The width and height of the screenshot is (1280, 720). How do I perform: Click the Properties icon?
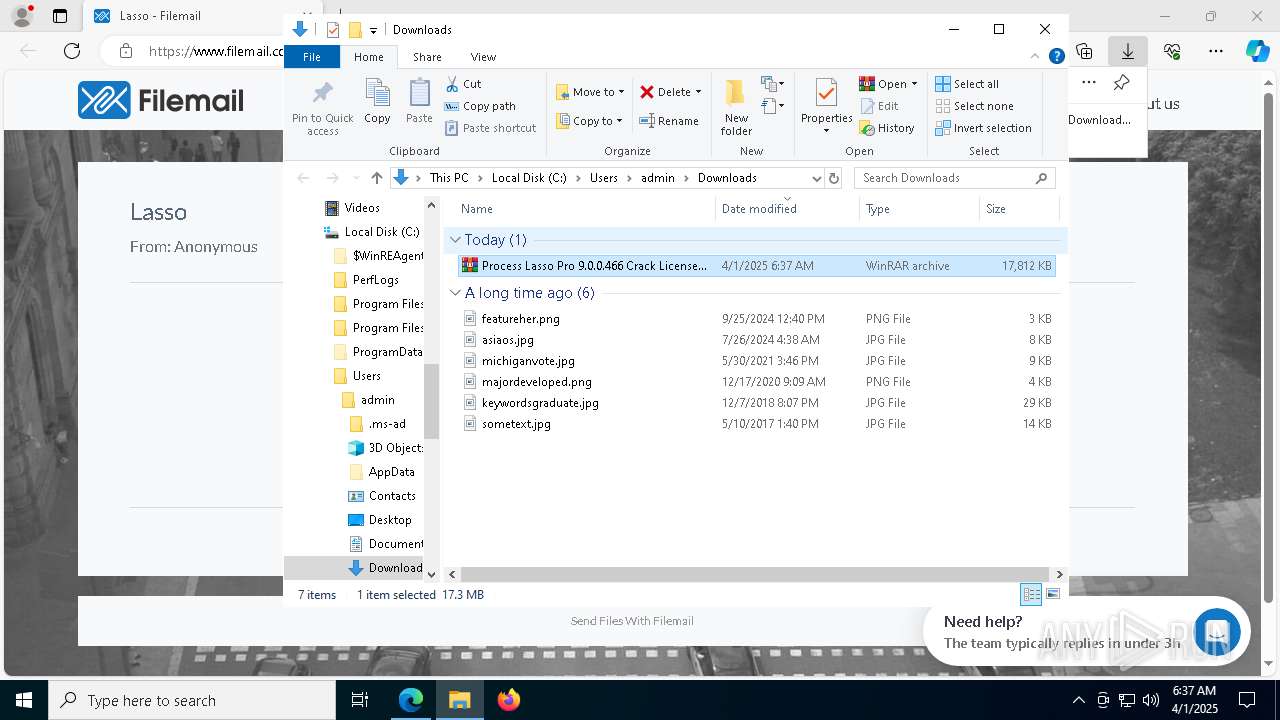pos(826,94)
